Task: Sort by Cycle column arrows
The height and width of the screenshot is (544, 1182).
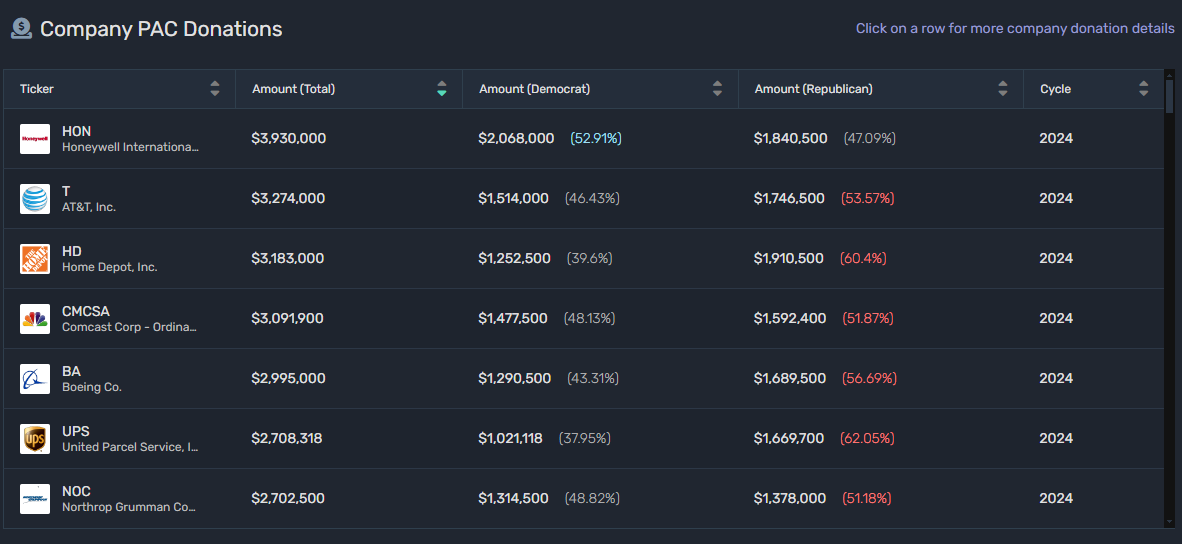Action: [x=1144, y=89]
